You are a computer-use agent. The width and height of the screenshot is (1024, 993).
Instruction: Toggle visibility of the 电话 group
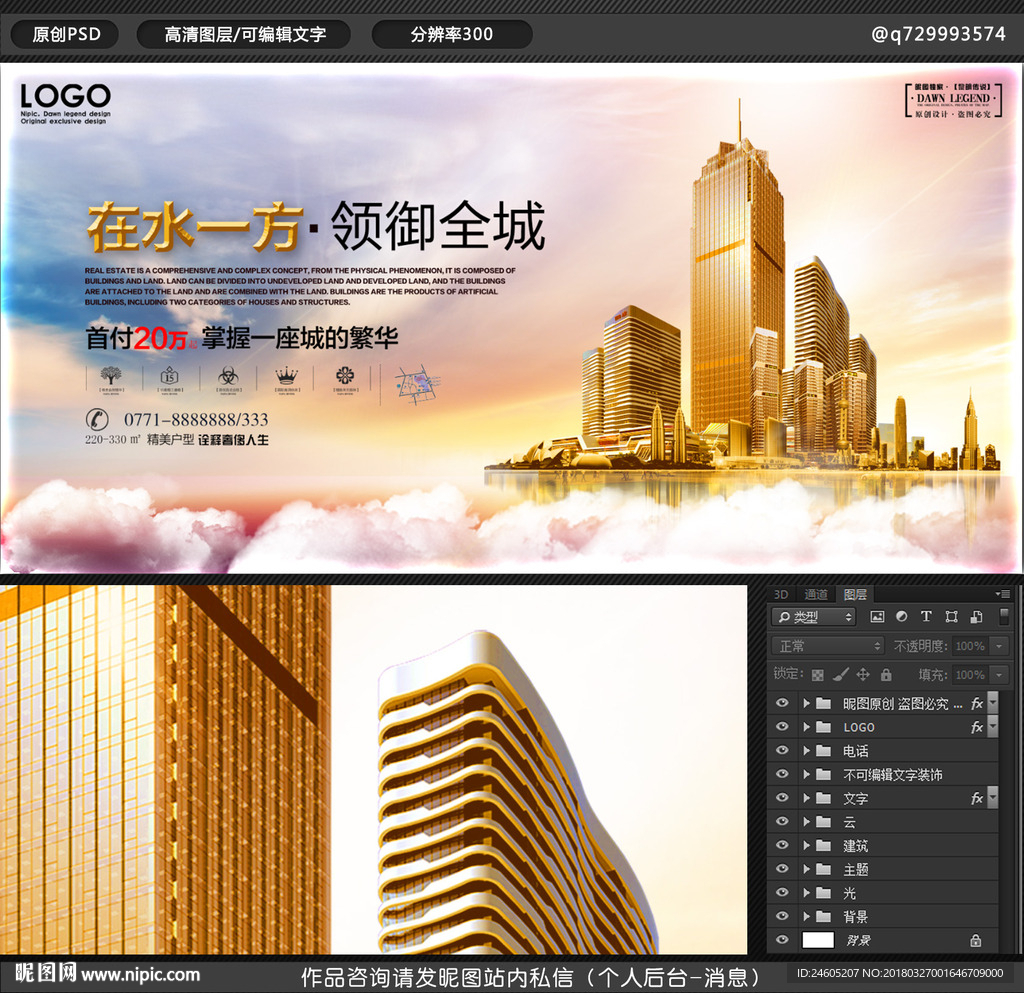pos(782,751)
